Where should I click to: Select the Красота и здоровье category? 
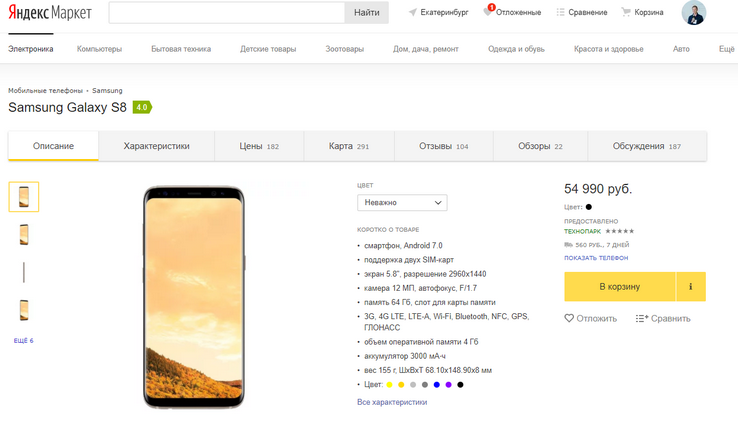(609, 49)
